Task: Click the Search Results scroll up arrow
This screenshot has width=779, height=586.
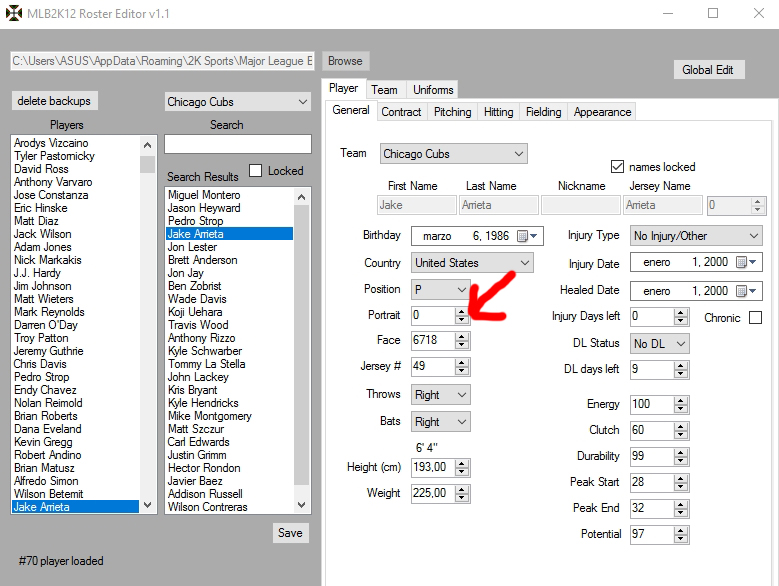Action: [302, 197]
